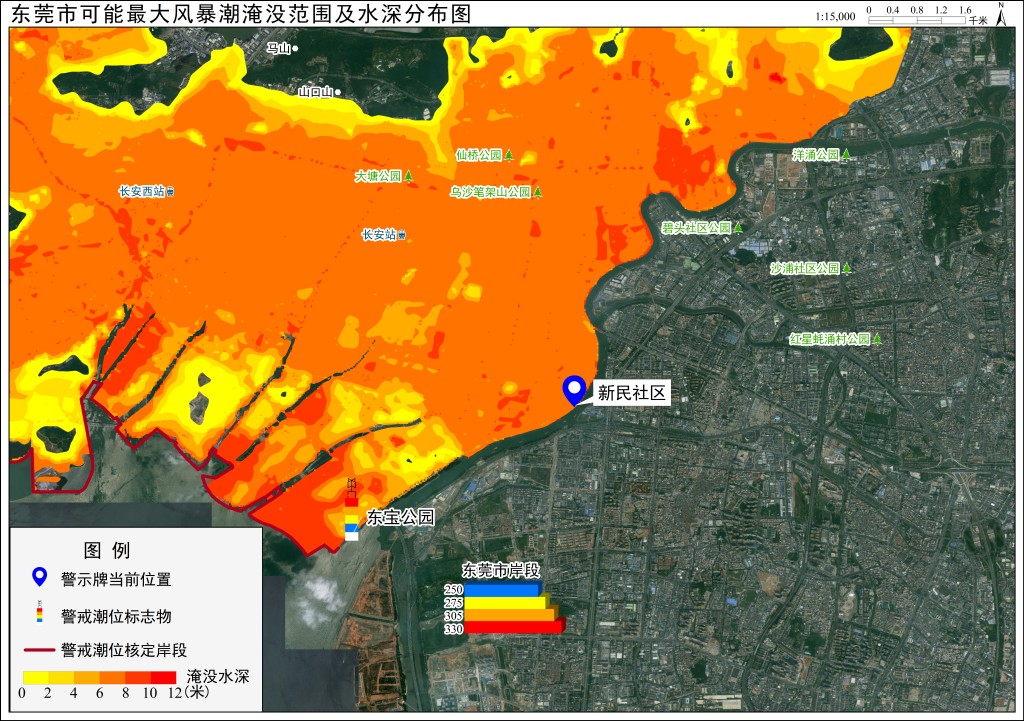Click the 图例 legend heading
Viewport: 1024px width, 721px height.
(x=107, y=550)
